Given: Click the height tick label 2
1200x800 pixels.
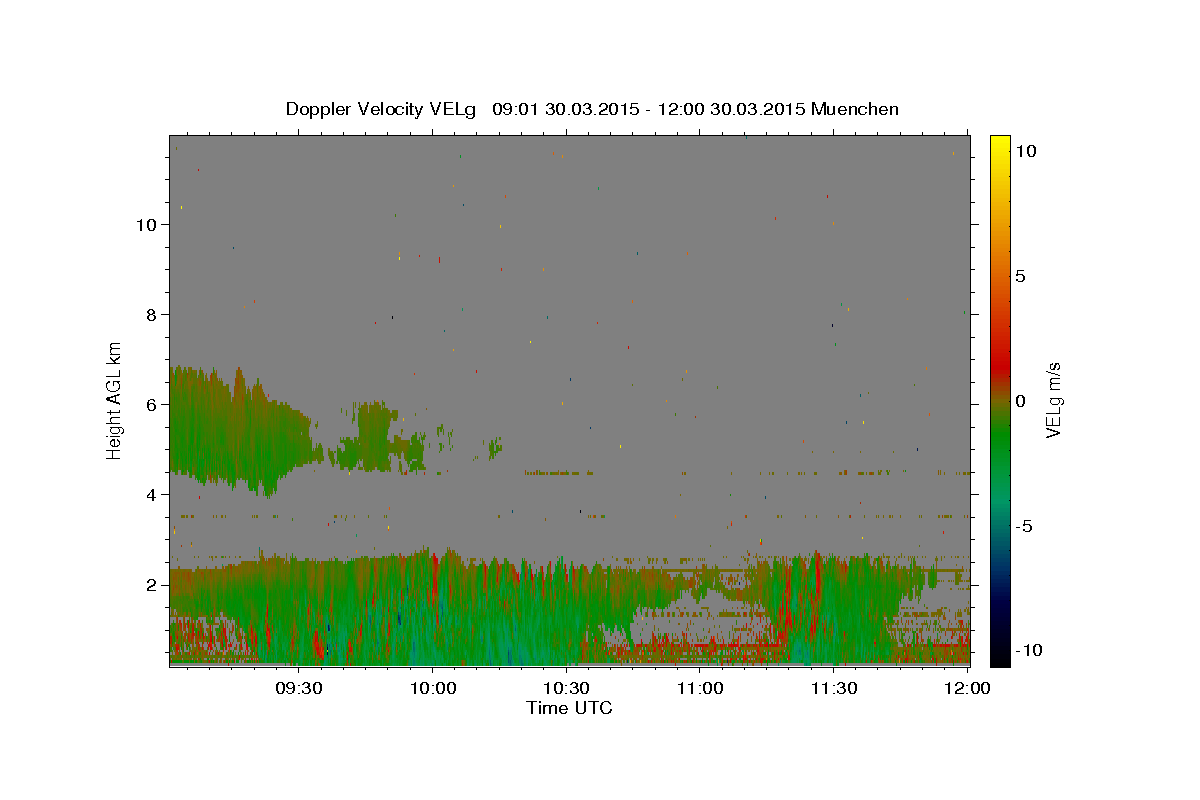Looking at the screenshot, I should point(149,585).
